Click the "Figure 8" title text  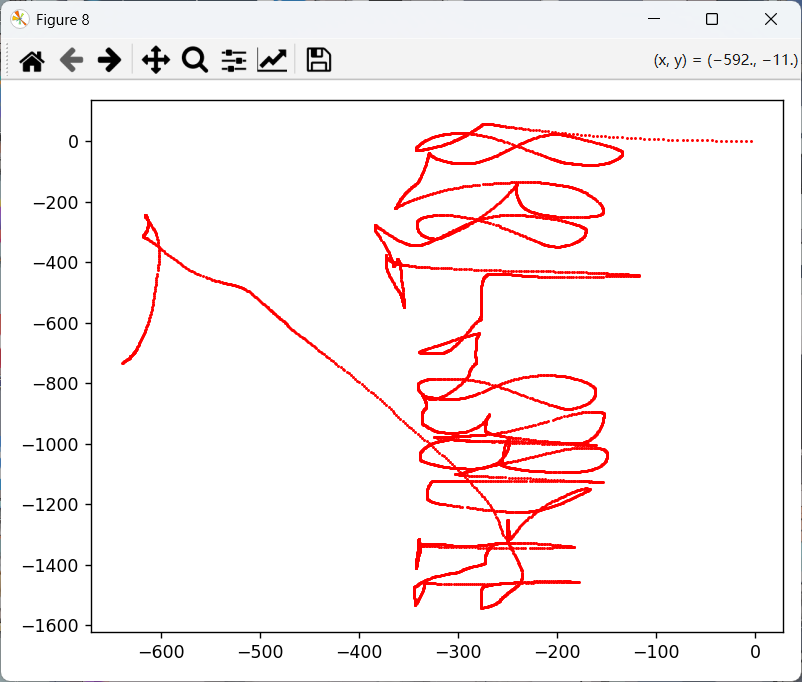64,19
